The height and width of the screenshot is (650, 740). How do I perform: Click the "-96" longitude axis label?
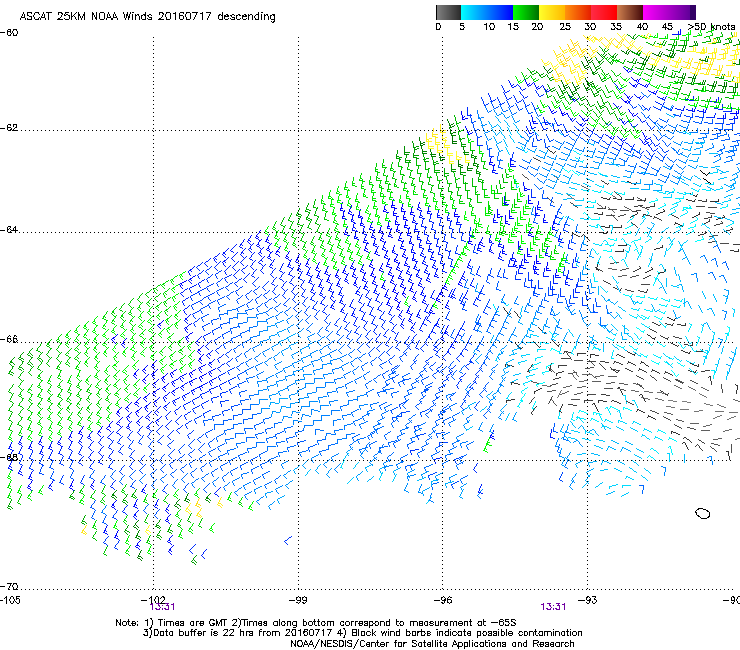(443, 600)
